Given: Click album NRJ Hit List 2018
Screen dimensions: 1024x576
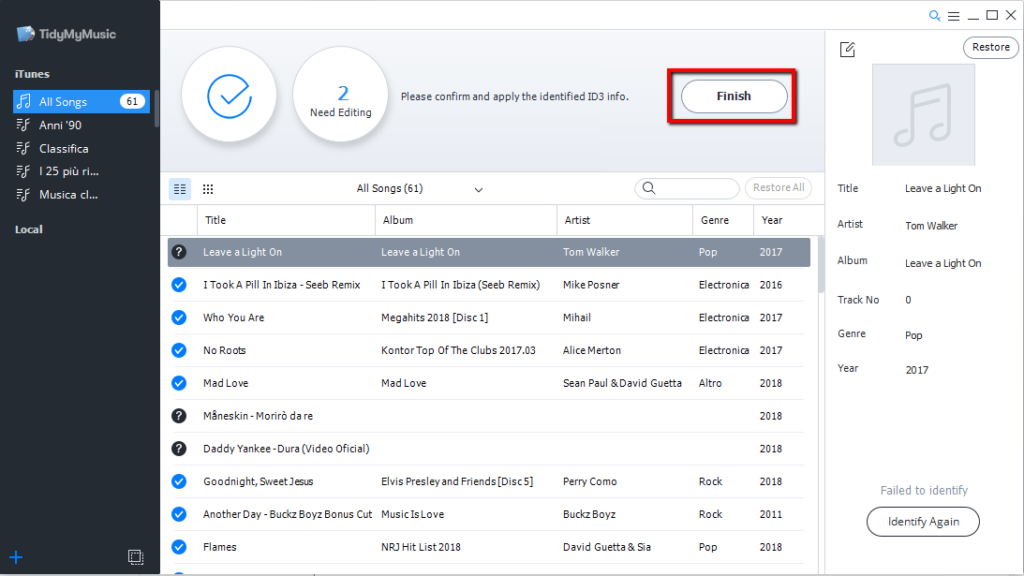Looking at the screenshot, I should pos(421,547).
